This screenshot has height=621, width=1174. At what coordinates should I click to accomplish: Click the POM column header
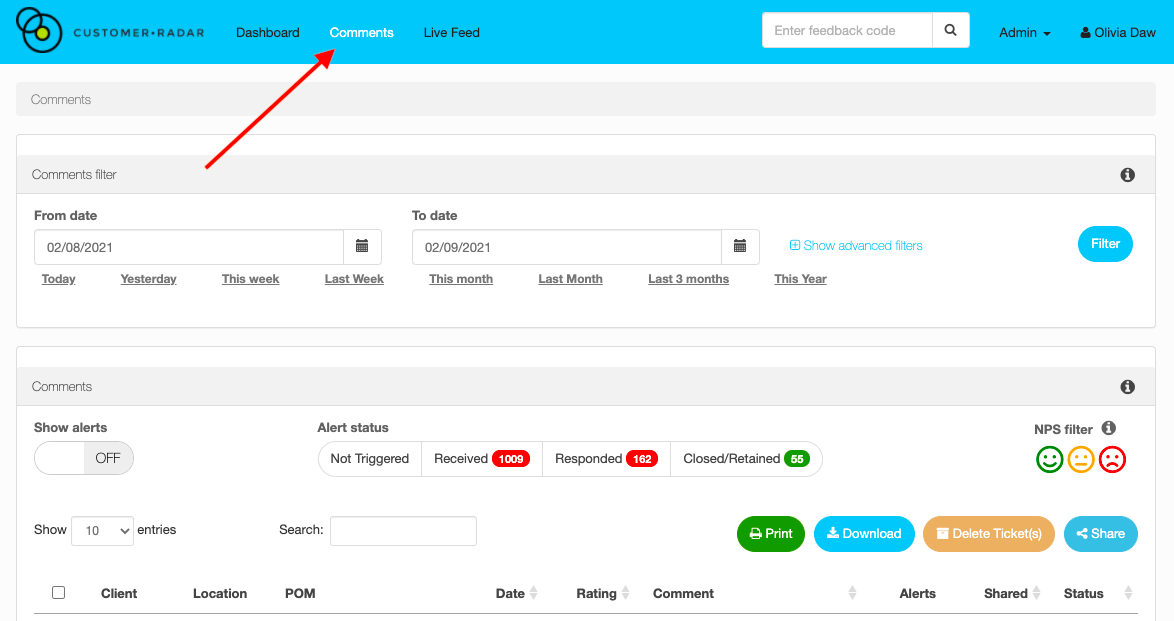(300, 593)
